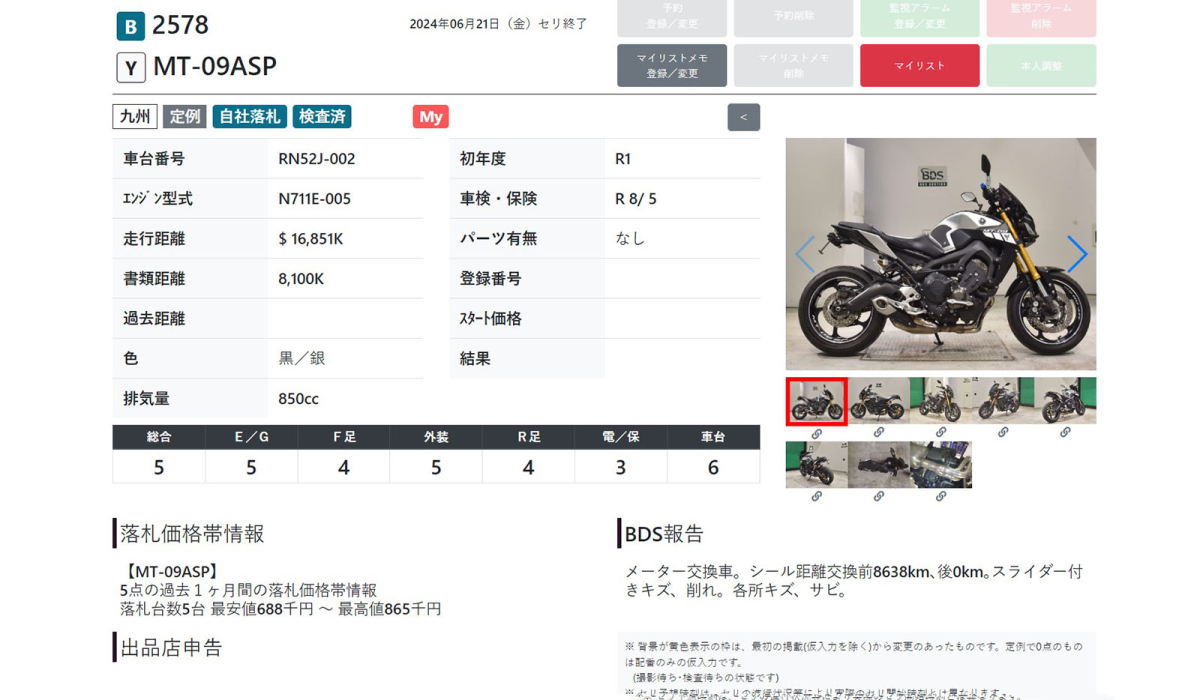Screen dimensions: 1200x700
Task: Click frame number value RN52J-002
Action: tap(317, 159)
